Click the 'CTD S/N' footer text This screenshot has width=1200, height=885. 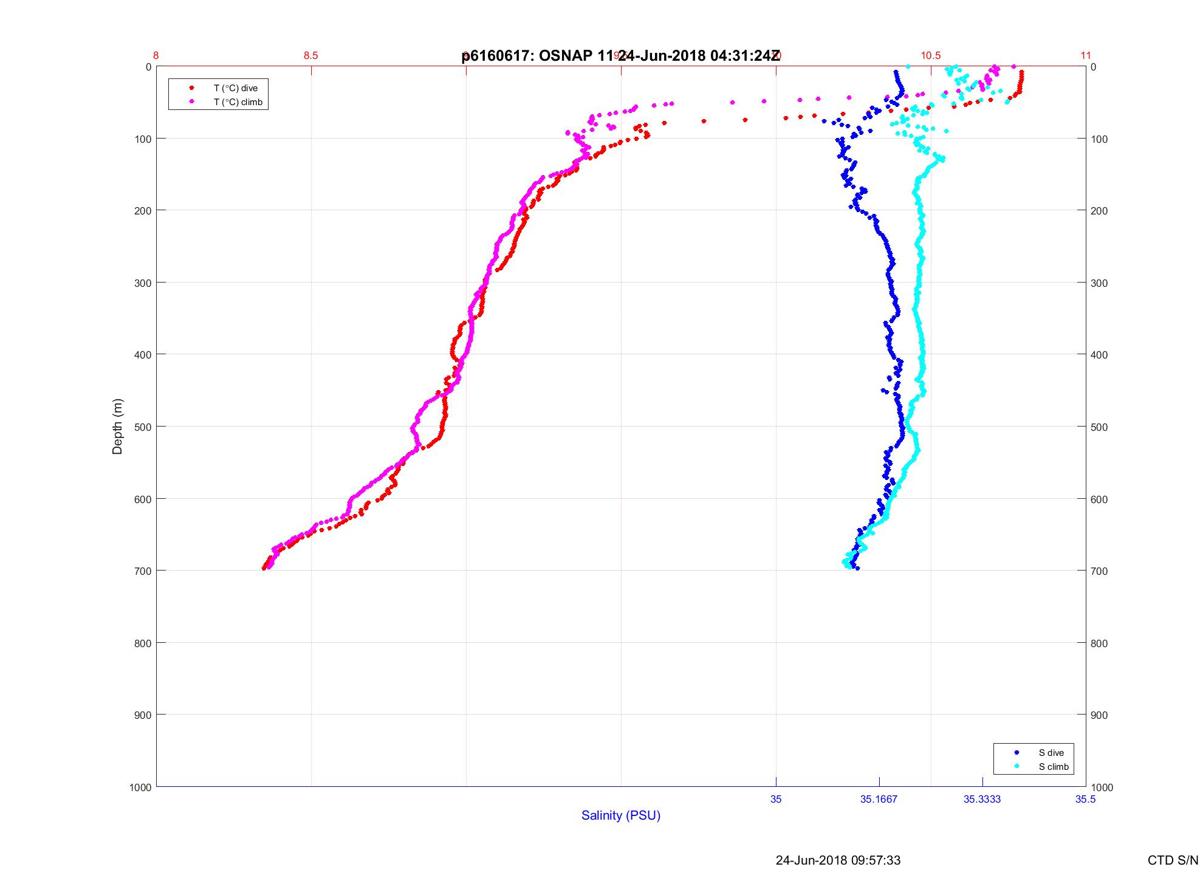pos(1172,860)
